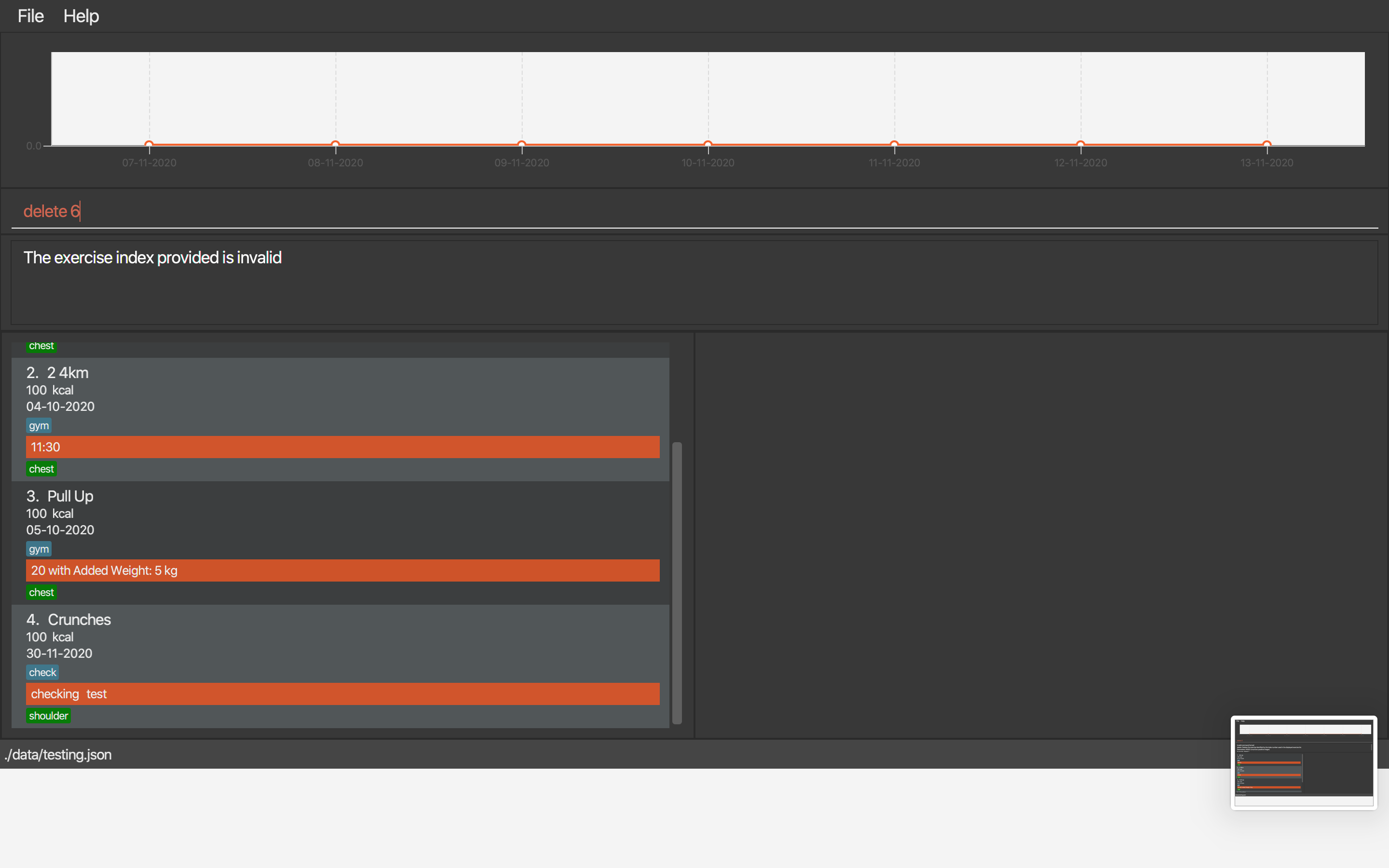Click the 'gym' tag under 2 4km

39,425
